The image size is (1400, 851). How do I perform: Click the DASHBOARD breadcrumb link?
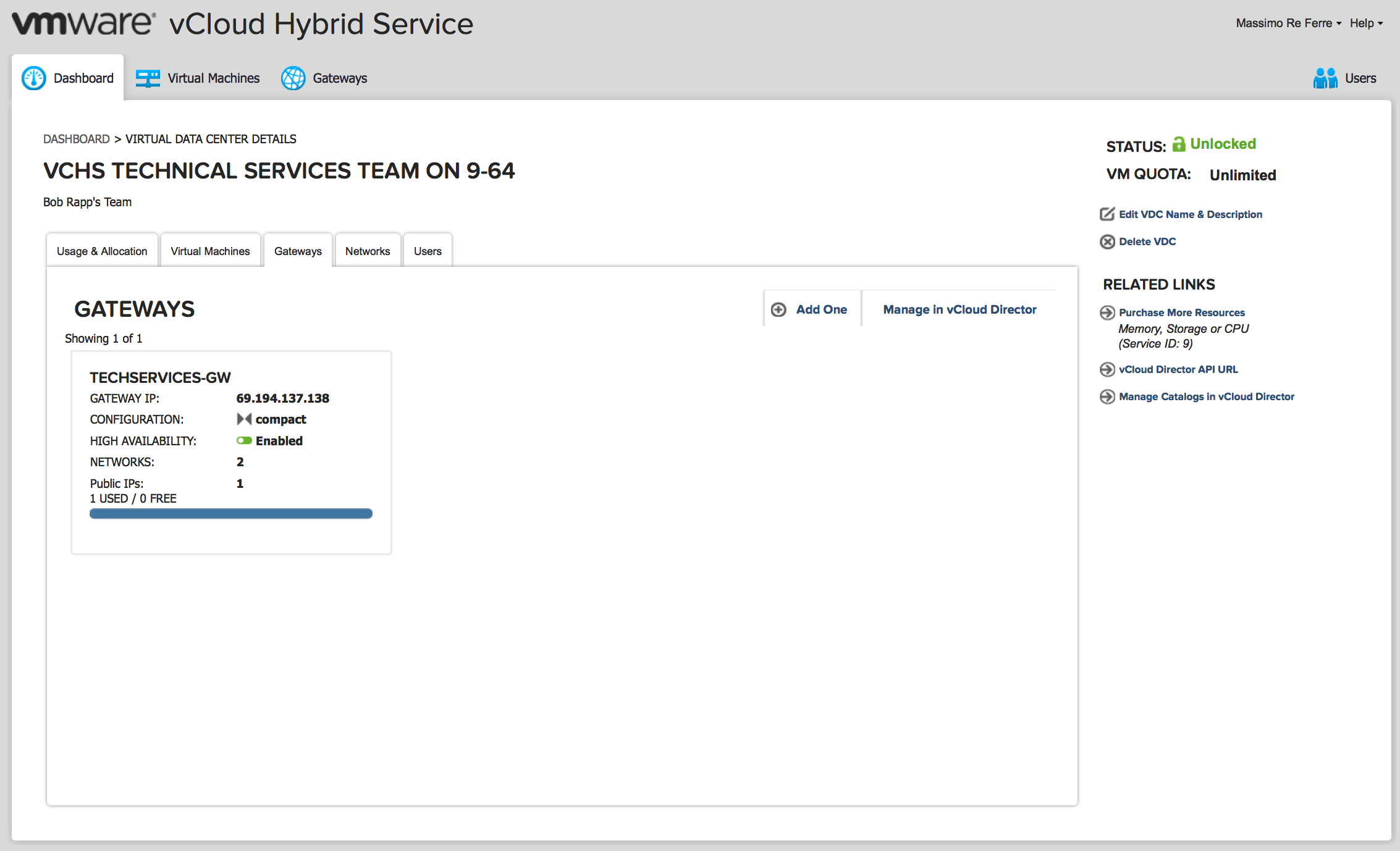coord(77,139)
